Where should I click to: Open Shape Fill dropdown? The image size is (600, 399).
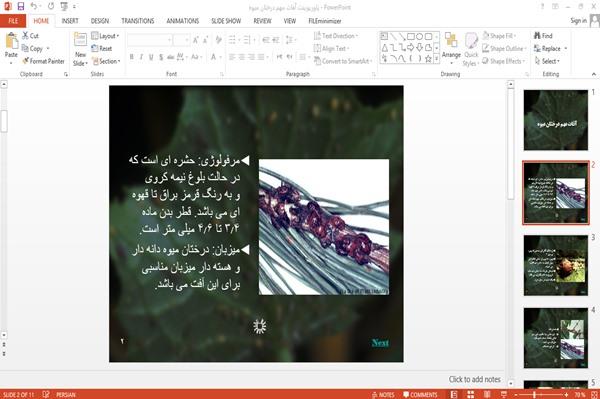point(499,36)
